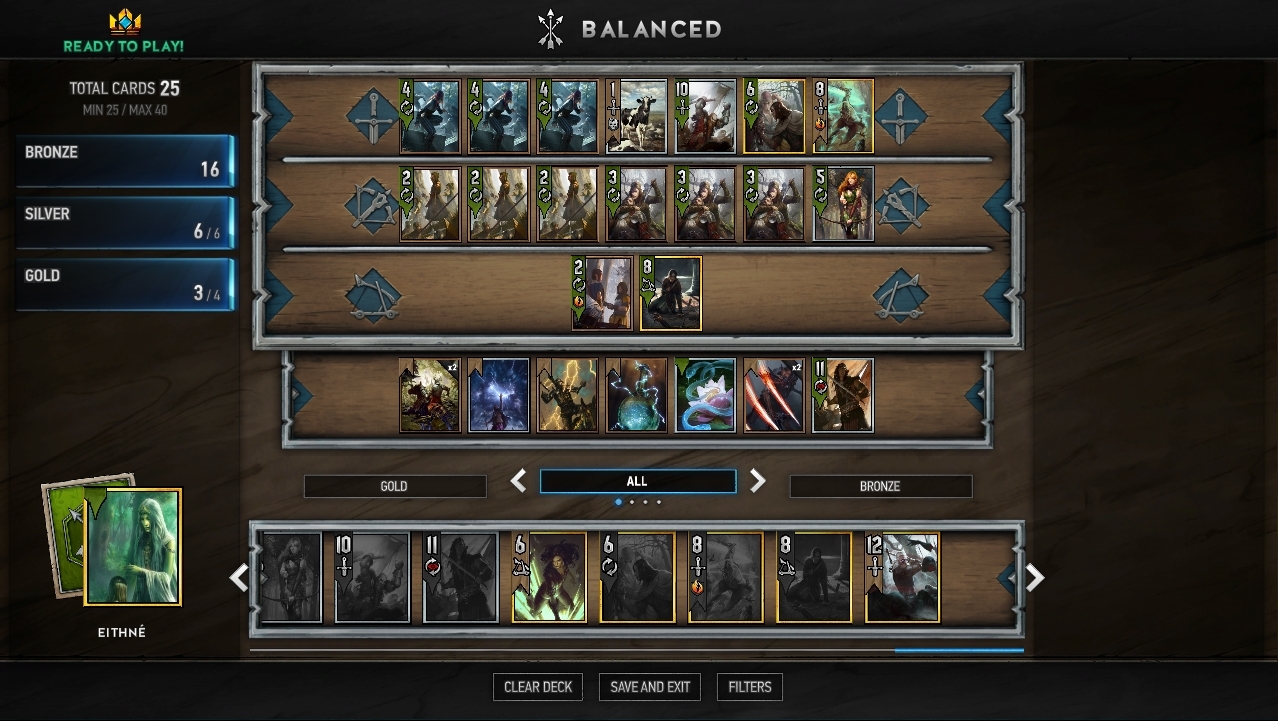Image resolution: width=1278 pixels, height=721 pixels.
Task: Switch to the GOLD filter tab
Action: click(395, 486)
